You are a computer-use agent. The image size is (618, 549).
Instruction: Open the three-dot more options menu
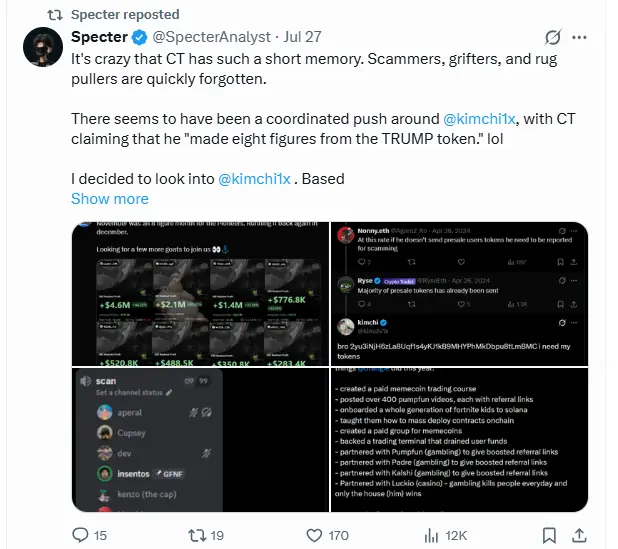click(x=579, y=37)
